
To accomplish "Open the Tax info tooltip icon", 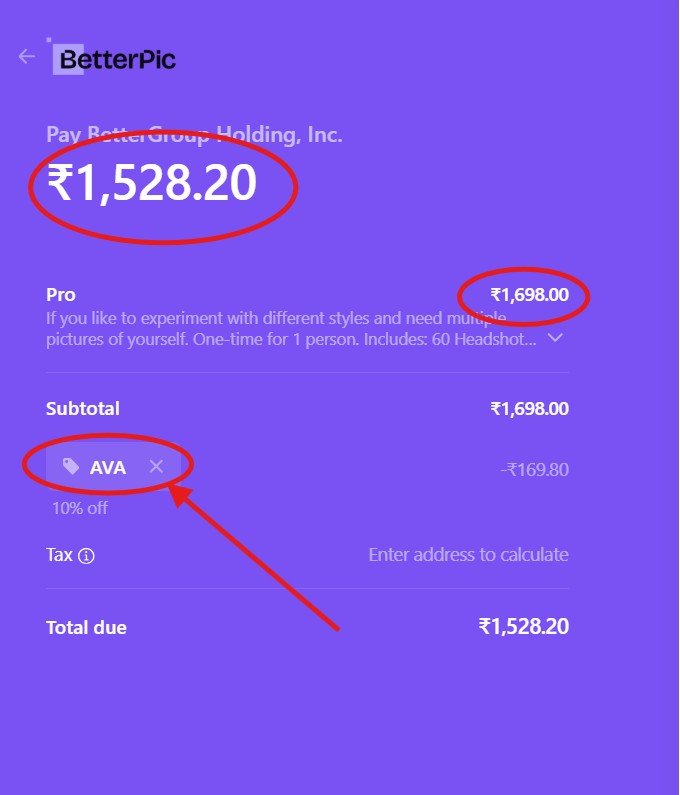I will pos(86,556).
